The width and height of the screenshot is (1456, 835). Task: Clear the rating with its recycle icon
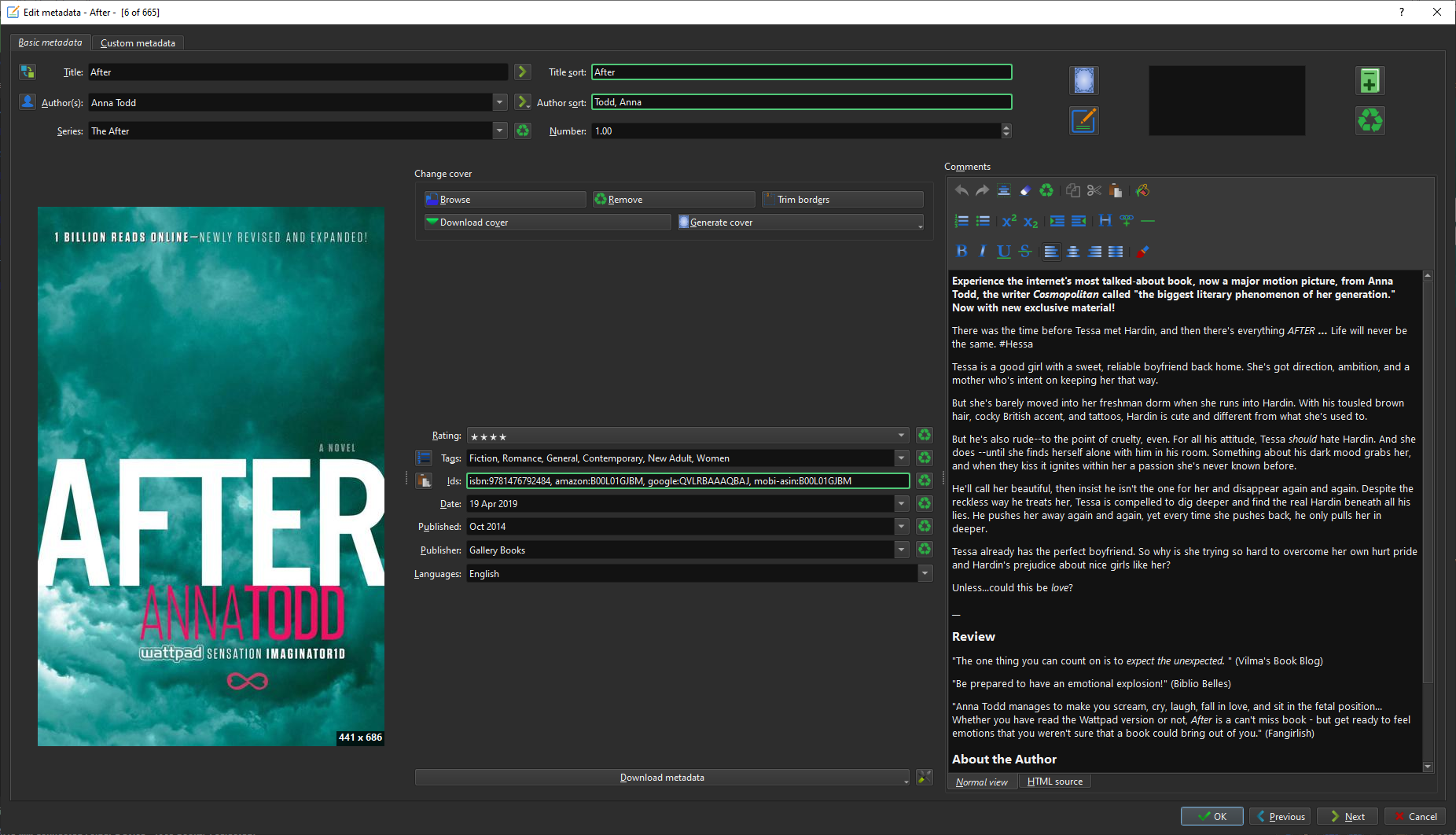925,435
